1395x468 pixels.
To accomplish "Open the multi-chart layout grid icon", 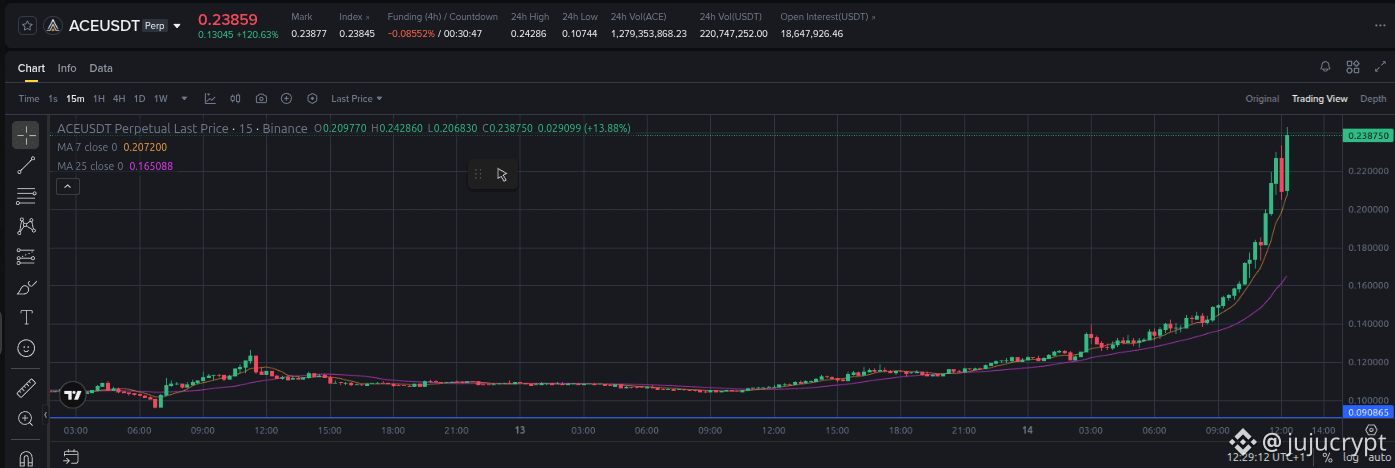I will click(1353, 68).
